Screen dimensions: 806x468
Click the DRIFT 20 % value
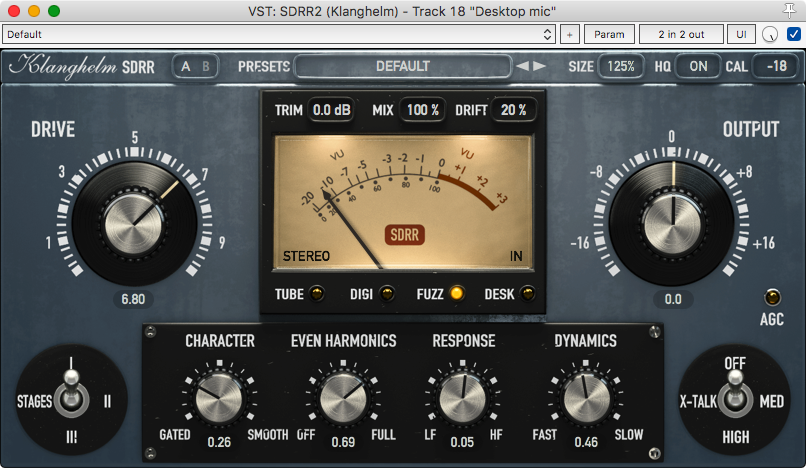[514, 110]
